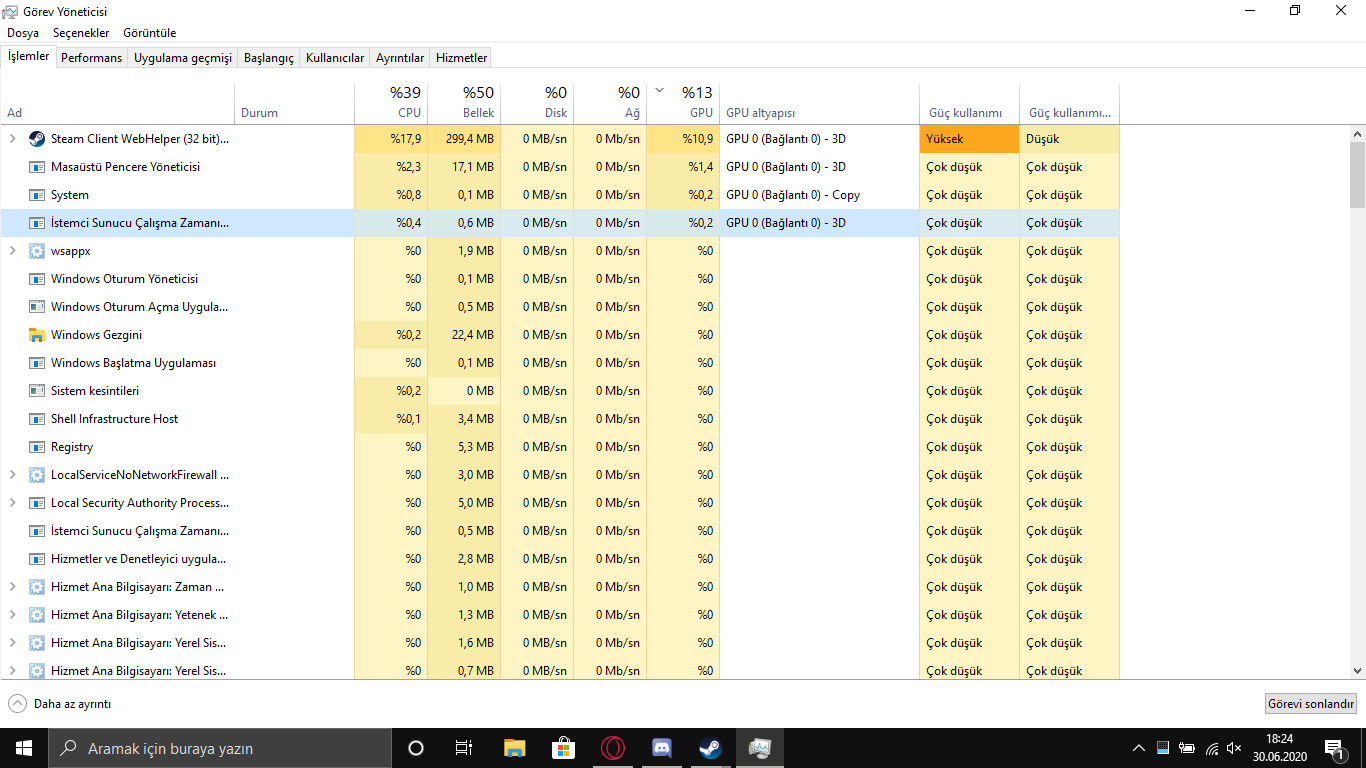This screenshot has height=768, width=1366.
Task: Open the notification center icon
Action: pyautogui.click(x=1334, y=748)
